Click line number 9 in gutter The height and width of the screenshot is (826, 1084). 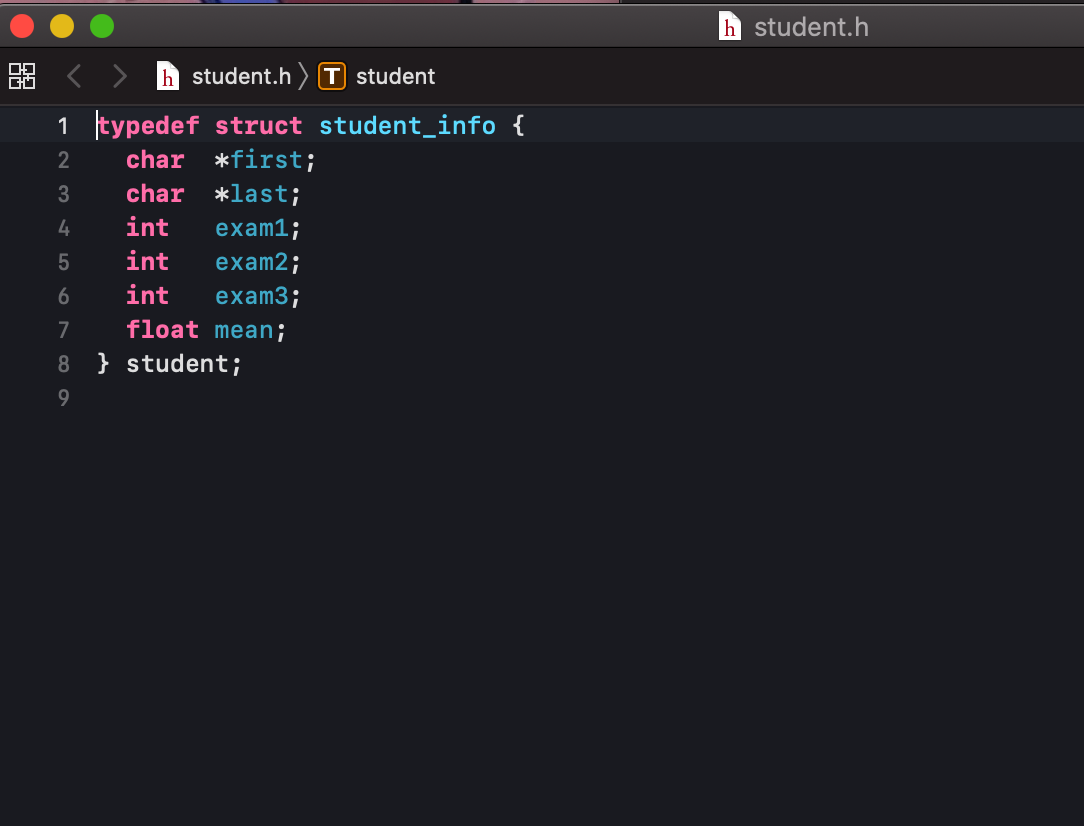64,397
